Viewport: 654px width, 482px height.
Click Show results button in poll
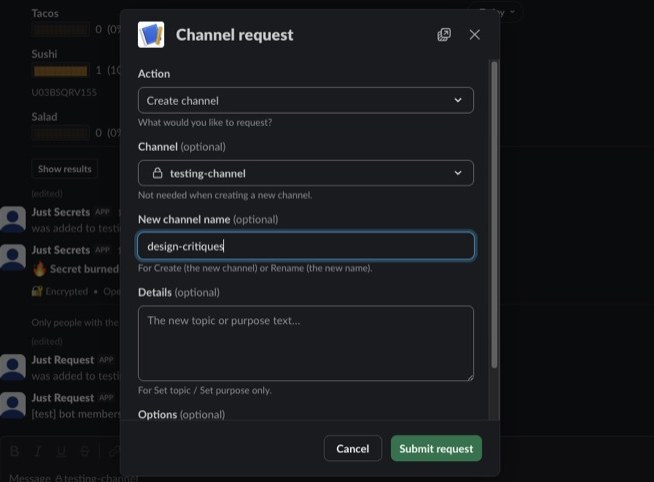tap(65, 169)
